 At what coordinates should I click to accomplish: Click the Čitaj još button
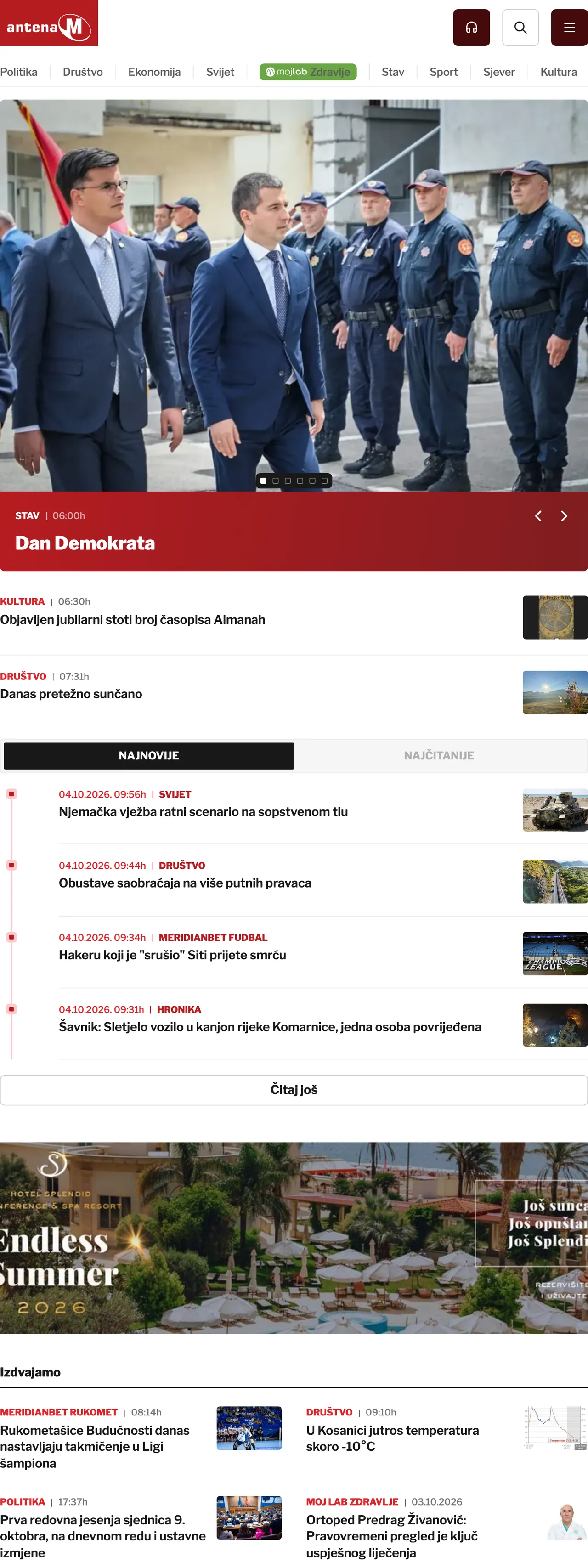tap(294, 1090)
